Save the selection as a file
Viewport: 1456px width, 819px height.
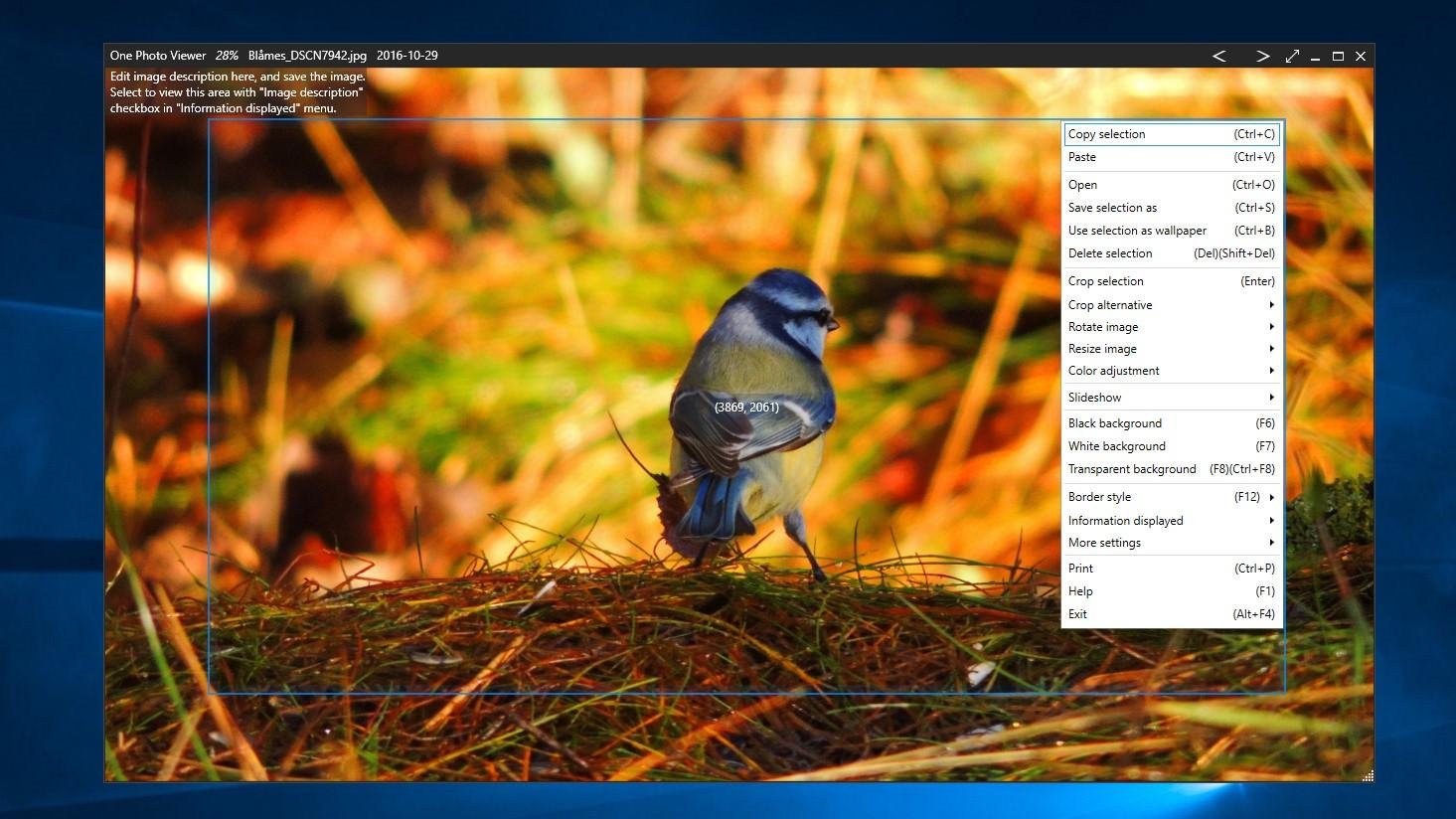tap(1112, 207)
